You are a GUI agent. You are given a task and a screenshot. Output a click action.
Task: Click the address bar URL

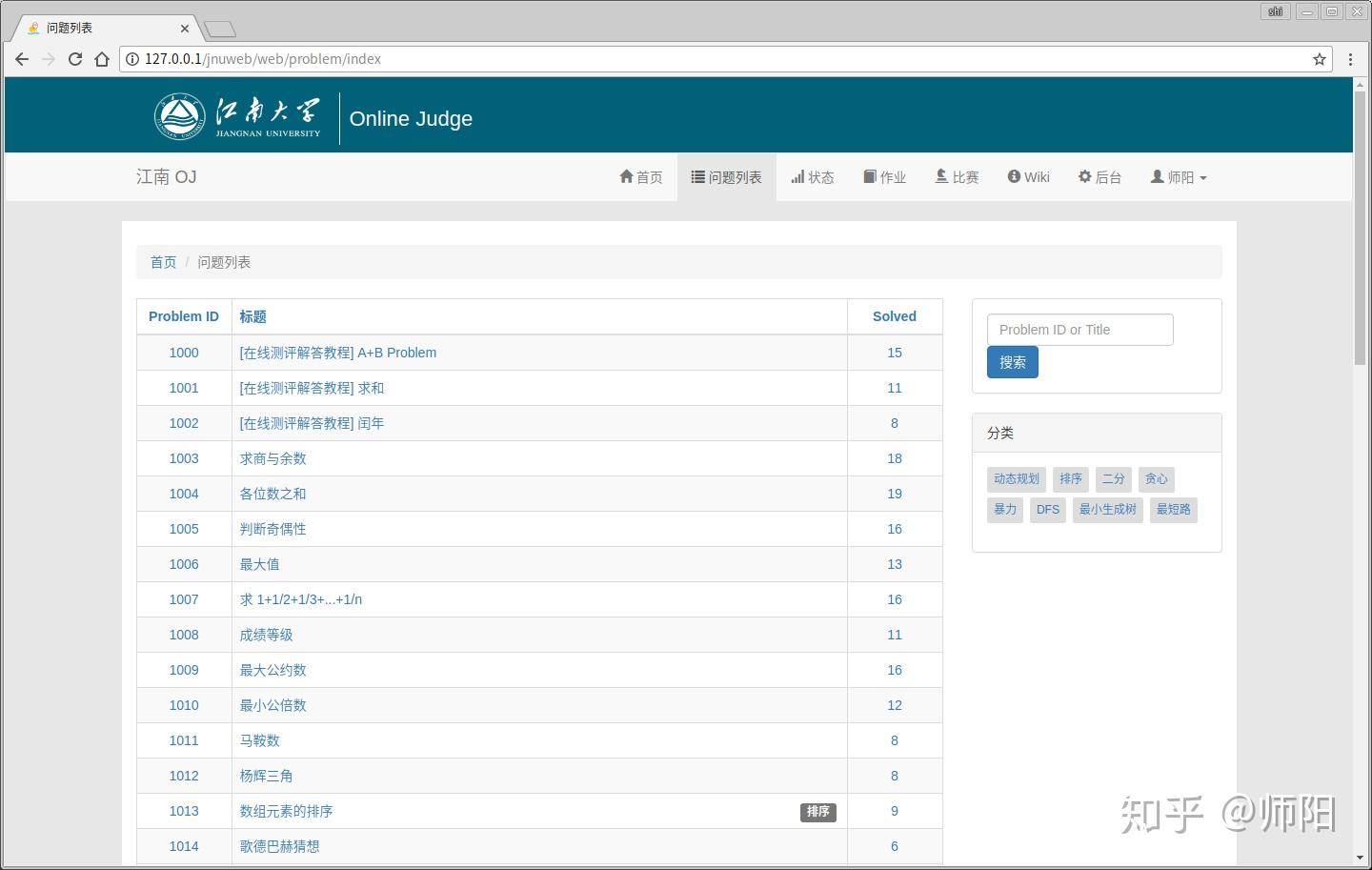(263, 59)
